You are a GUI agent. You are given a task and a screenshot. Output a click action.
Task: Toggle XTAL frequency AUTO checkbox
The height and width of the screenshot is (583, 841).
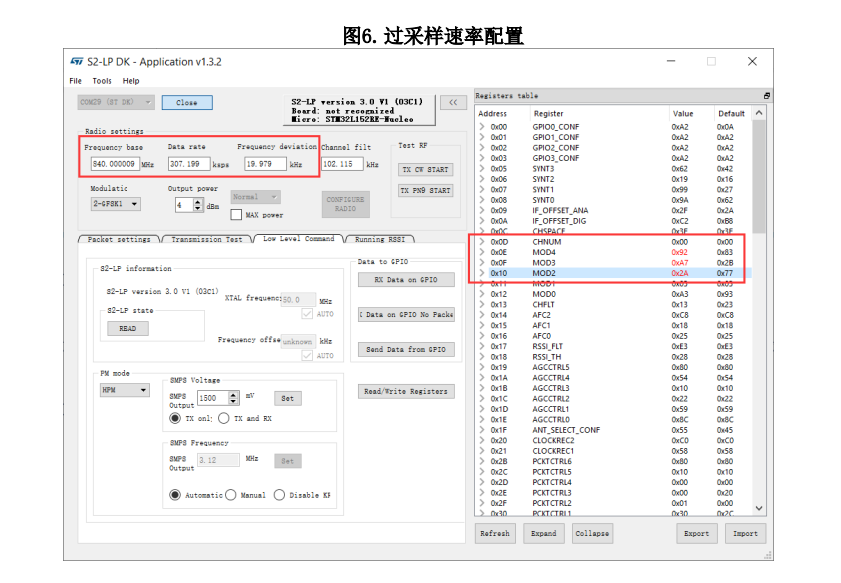pos(307,314)
